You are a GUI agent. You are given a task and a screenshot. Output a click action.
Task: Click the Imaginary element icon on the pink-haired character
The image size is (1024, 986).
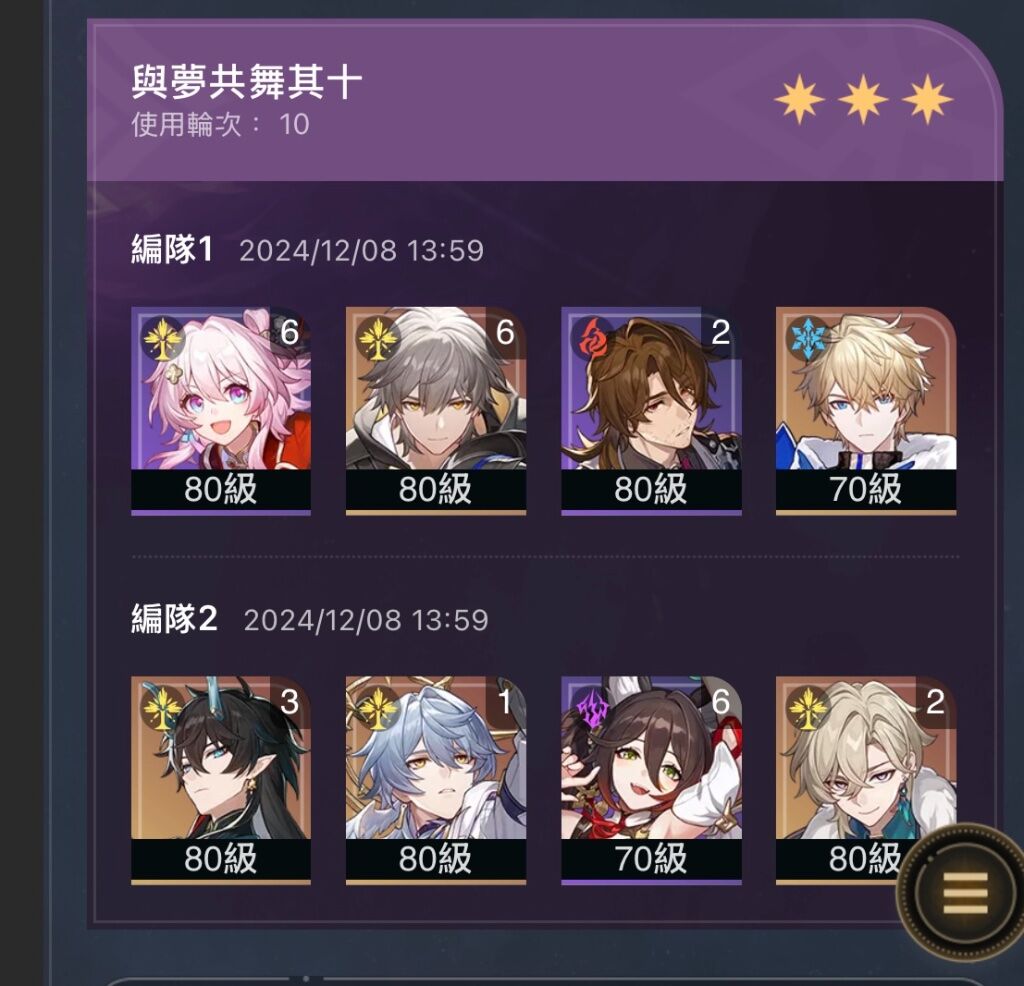pos(162,339)
